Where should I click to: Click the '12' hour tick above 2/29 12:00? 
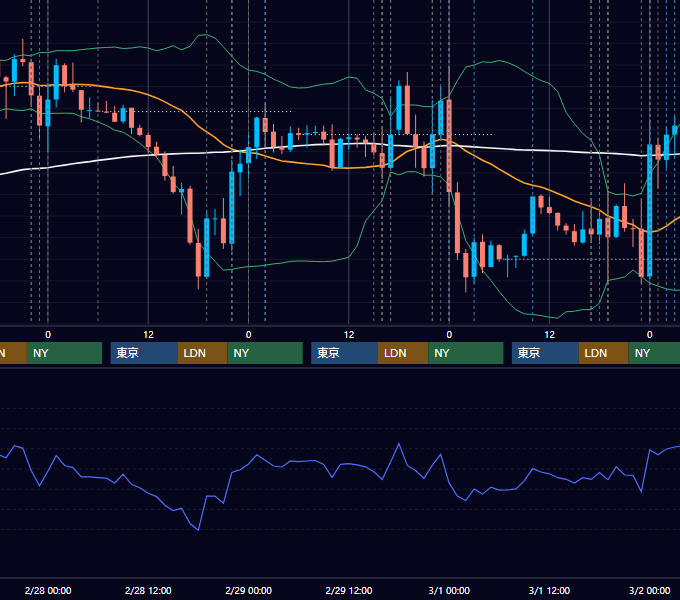349,335
